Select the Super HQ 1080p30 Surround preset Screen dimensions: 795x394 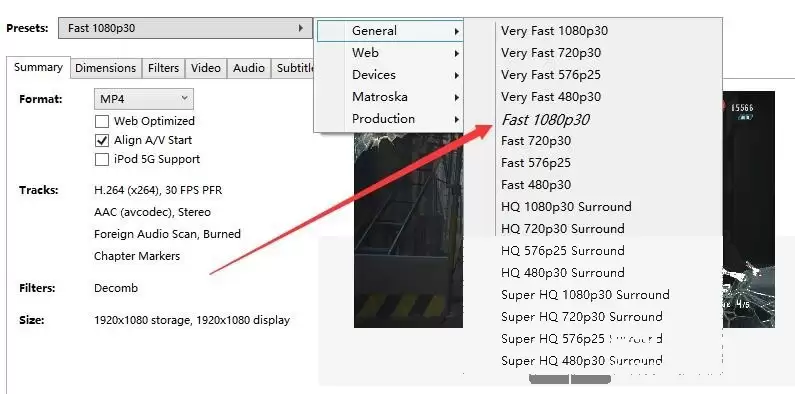coord(585,295)
